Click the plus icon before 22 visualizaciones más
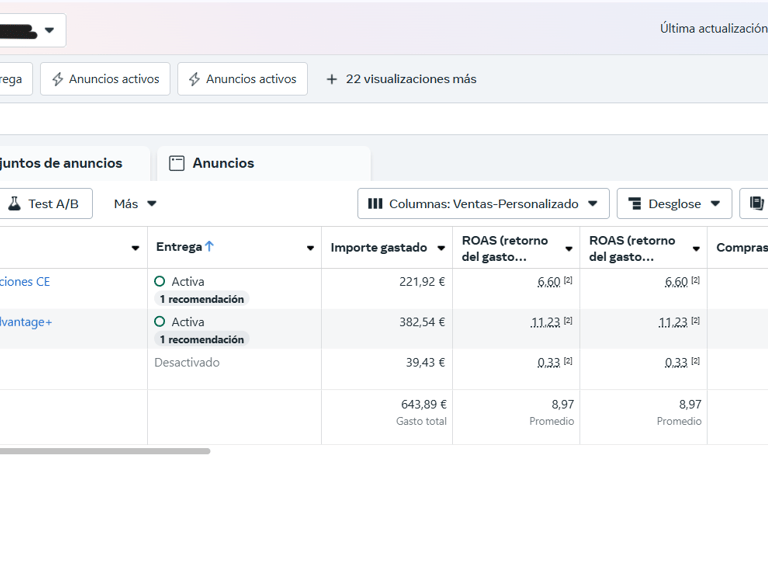This screenshot has height=584, width=768. (332, 79)
